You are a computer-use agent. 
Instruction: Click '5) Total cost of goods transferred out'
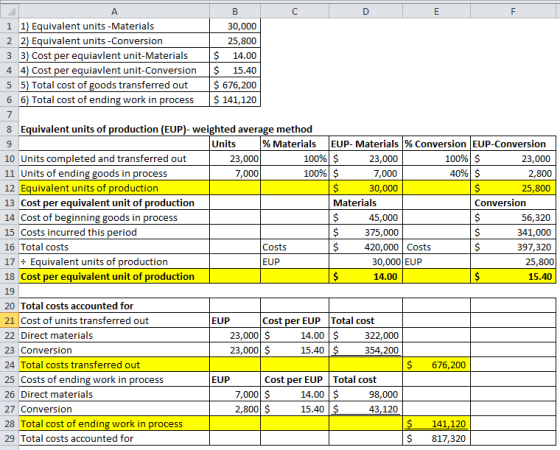[114, 85]
